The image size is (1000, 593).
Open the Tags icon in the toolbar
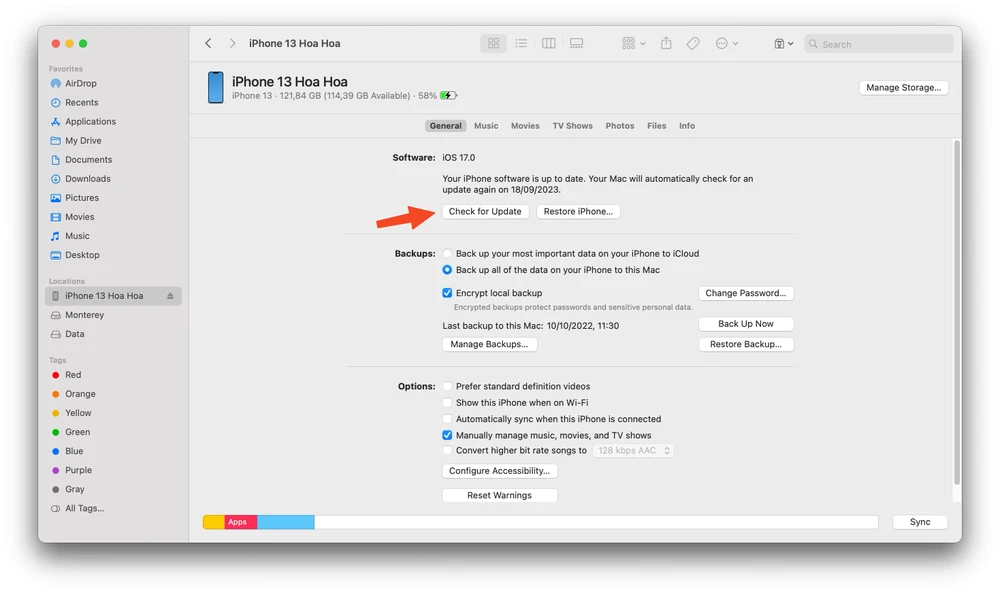coord(693,43)
